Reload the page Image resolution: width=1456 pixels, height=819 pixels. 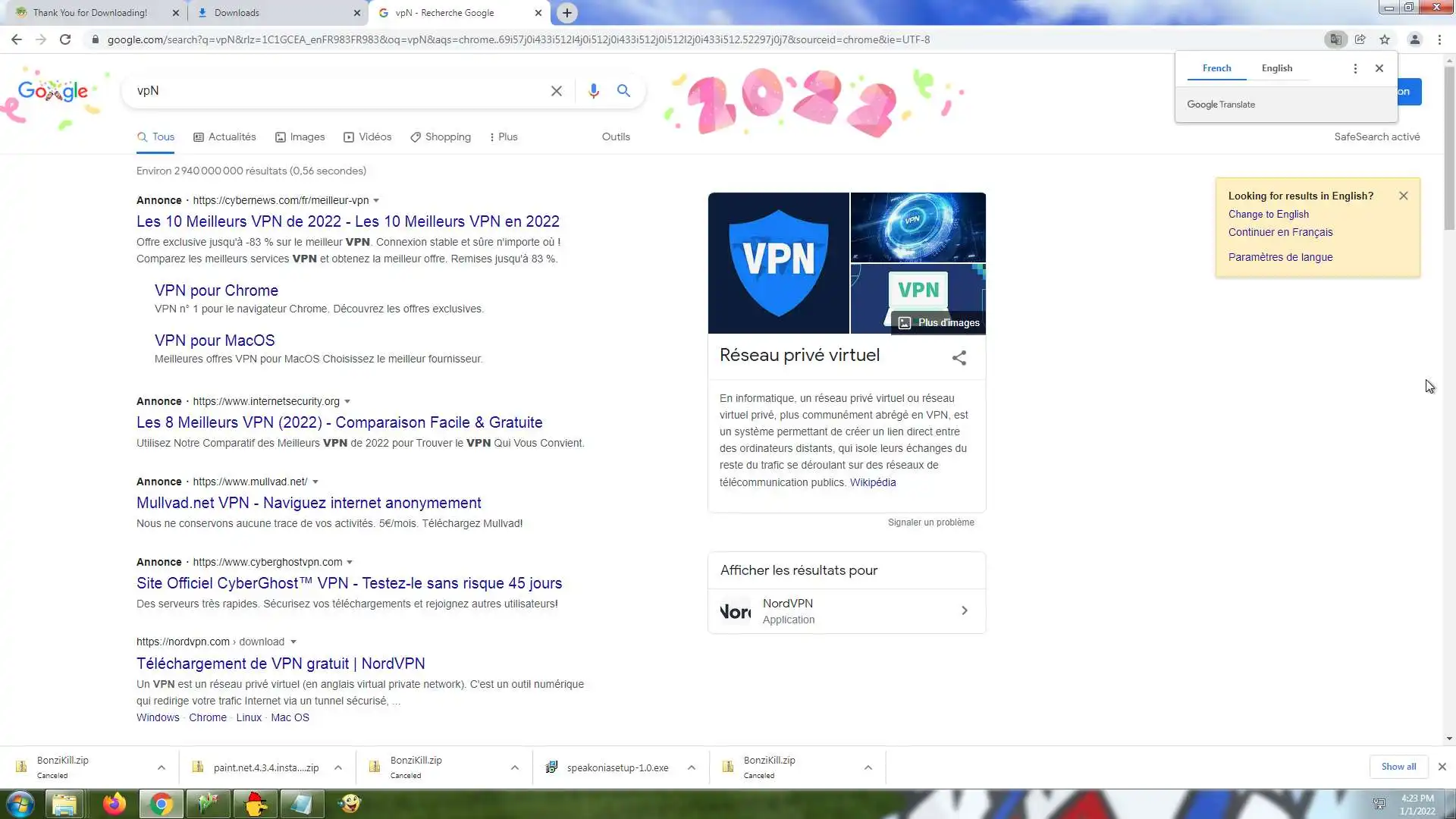click(65, 39)
